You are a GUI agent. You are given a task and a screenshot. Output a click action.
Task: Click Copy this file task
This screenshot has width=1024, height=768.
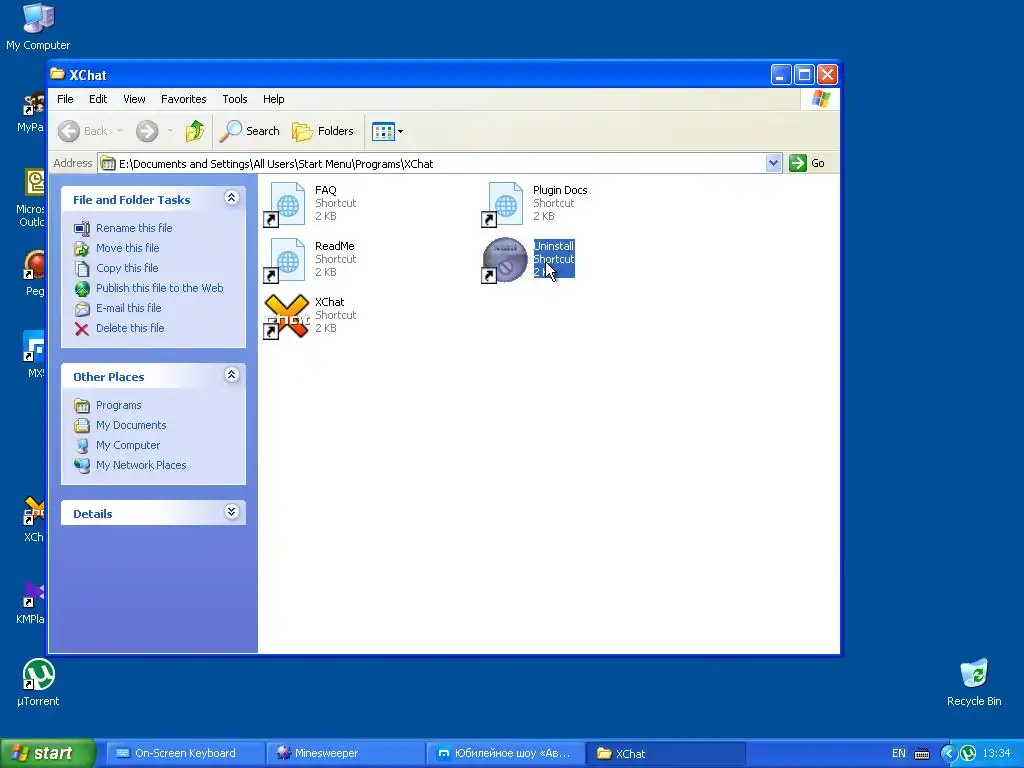coord(127,268)
